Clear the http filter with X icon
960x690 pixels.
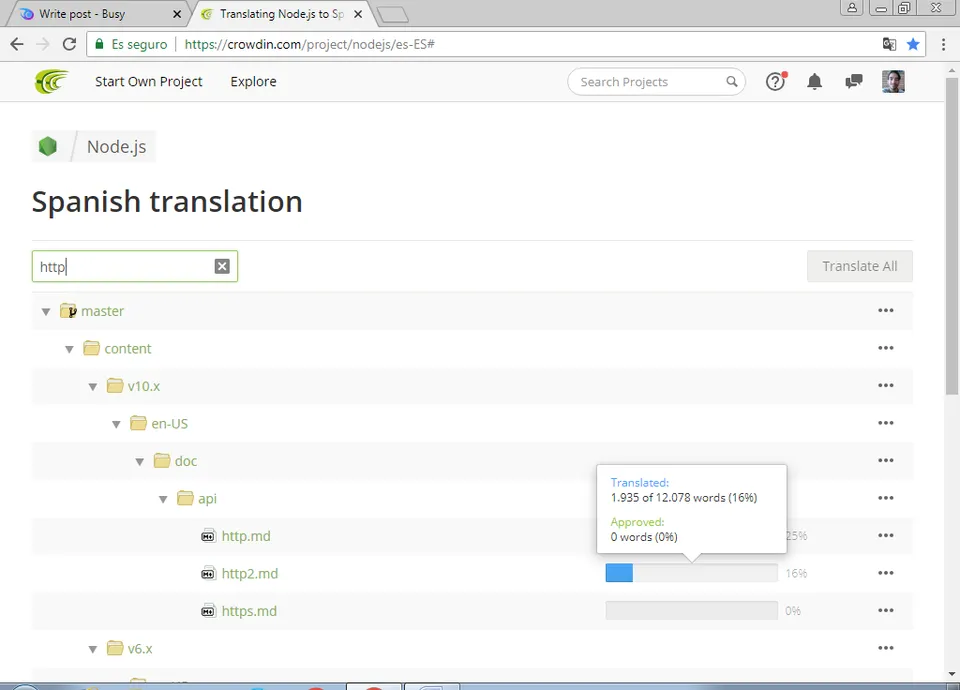point(222,266)
